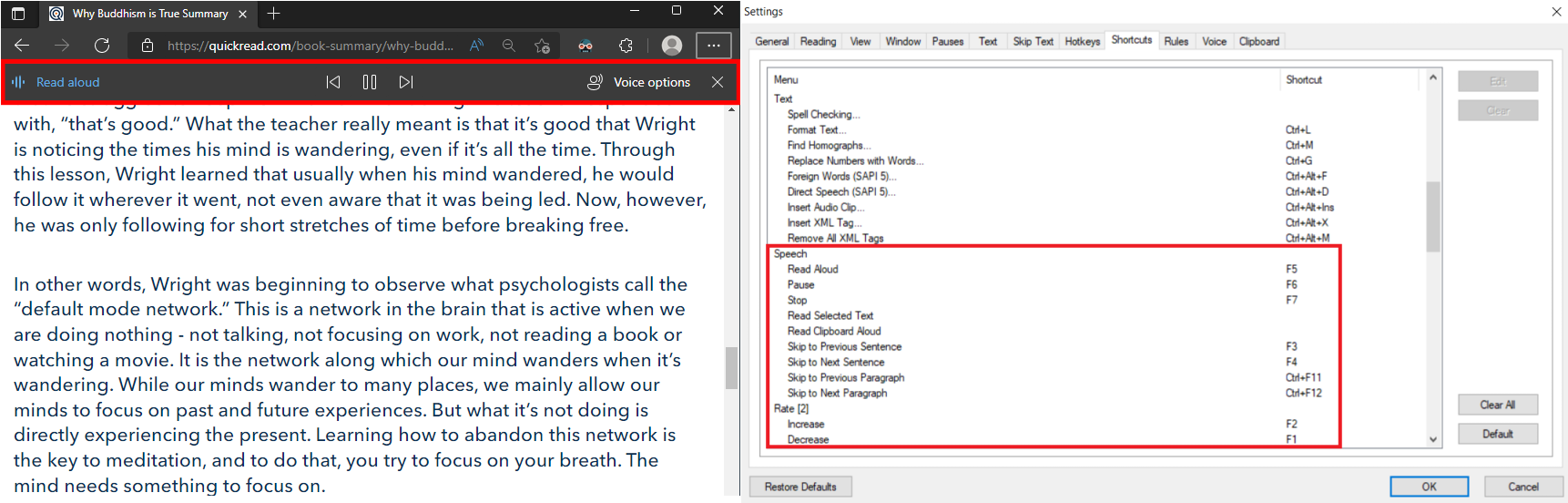Screen dimensions: 1568x503
Task: Select Direct Speech (SAPI 5) row
Action: pos(1096,192)
